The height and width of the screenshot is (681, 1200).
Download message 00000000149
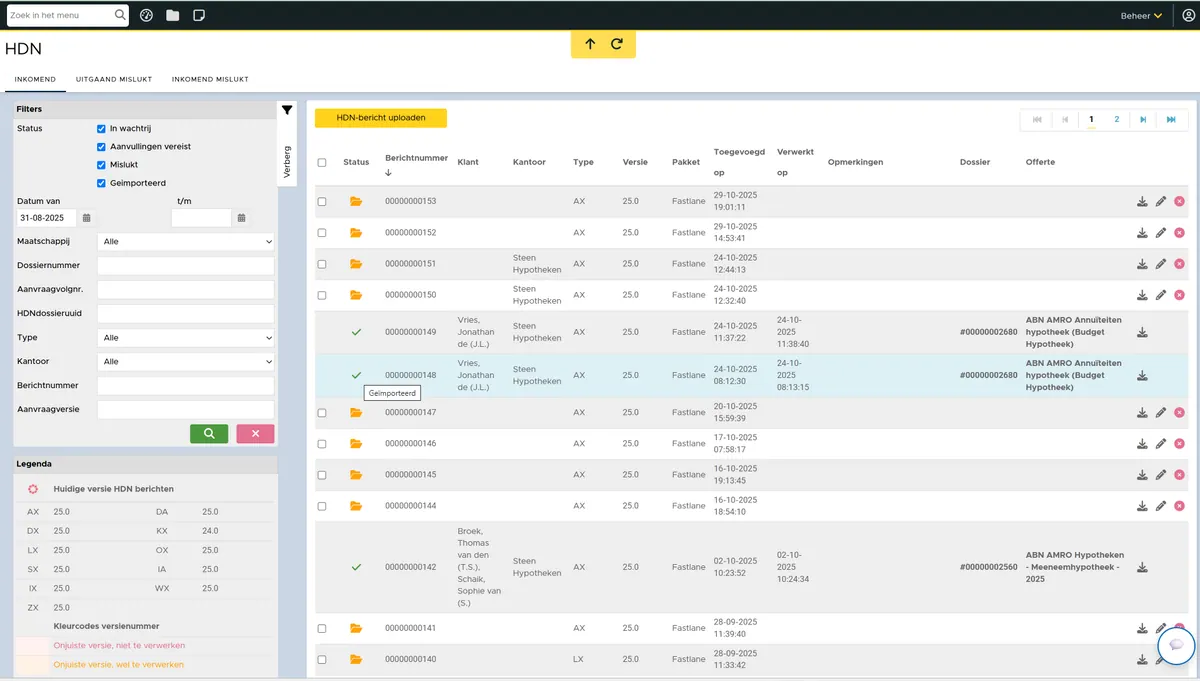pos(1142,333)
